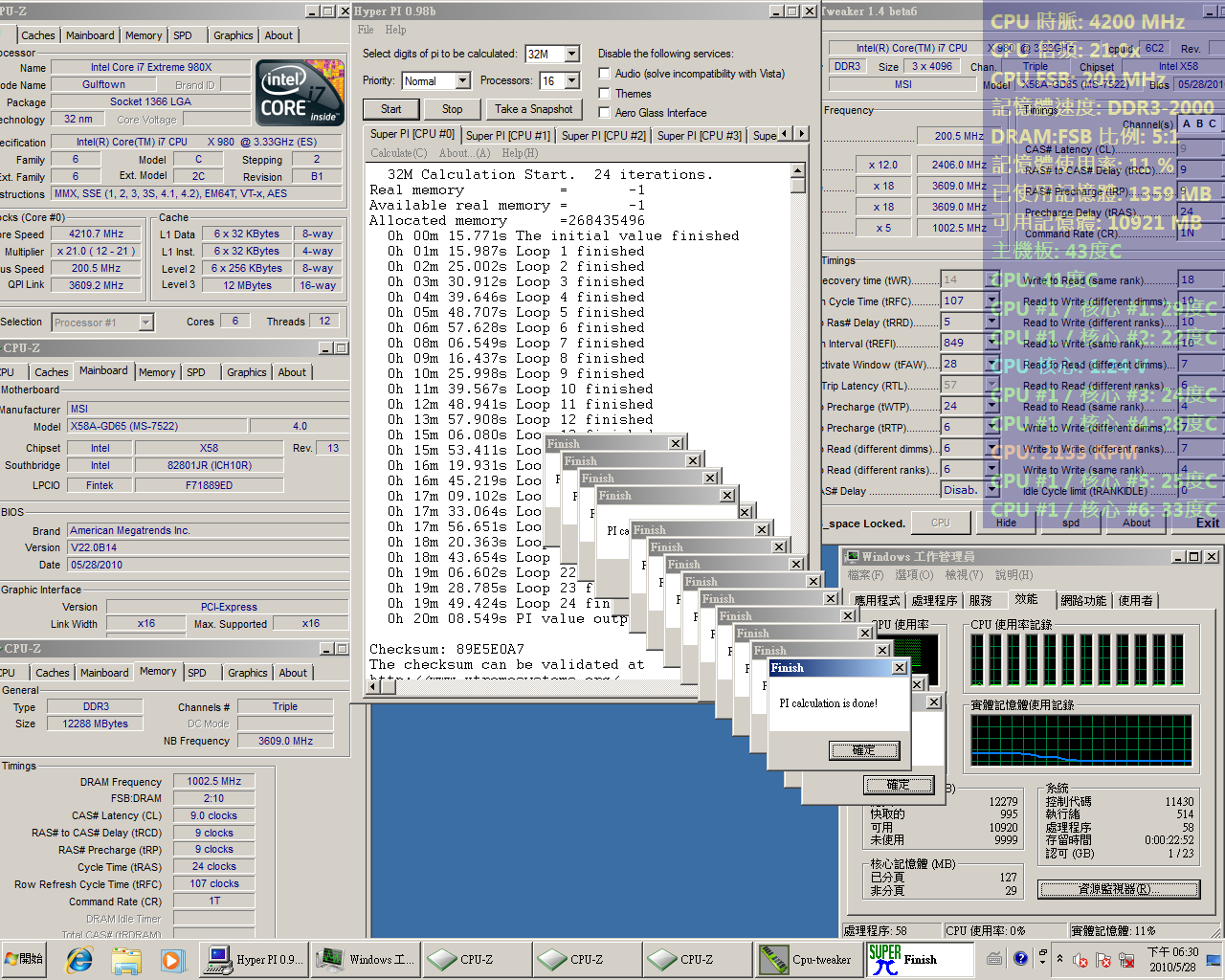Open Task Manager 處理程序 tab

tap(934, 600)
